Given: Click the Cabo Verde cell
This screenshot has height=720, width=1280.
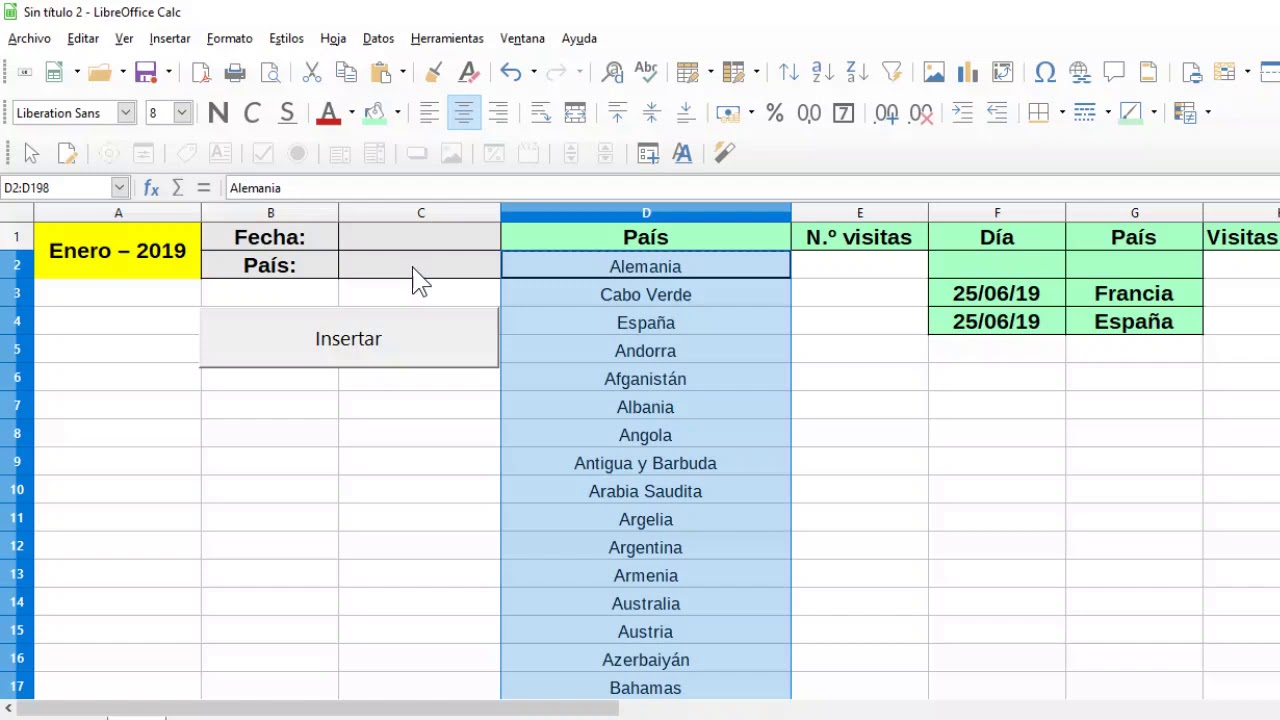Looking at the screenshot, I should click(x=646, y=295).
